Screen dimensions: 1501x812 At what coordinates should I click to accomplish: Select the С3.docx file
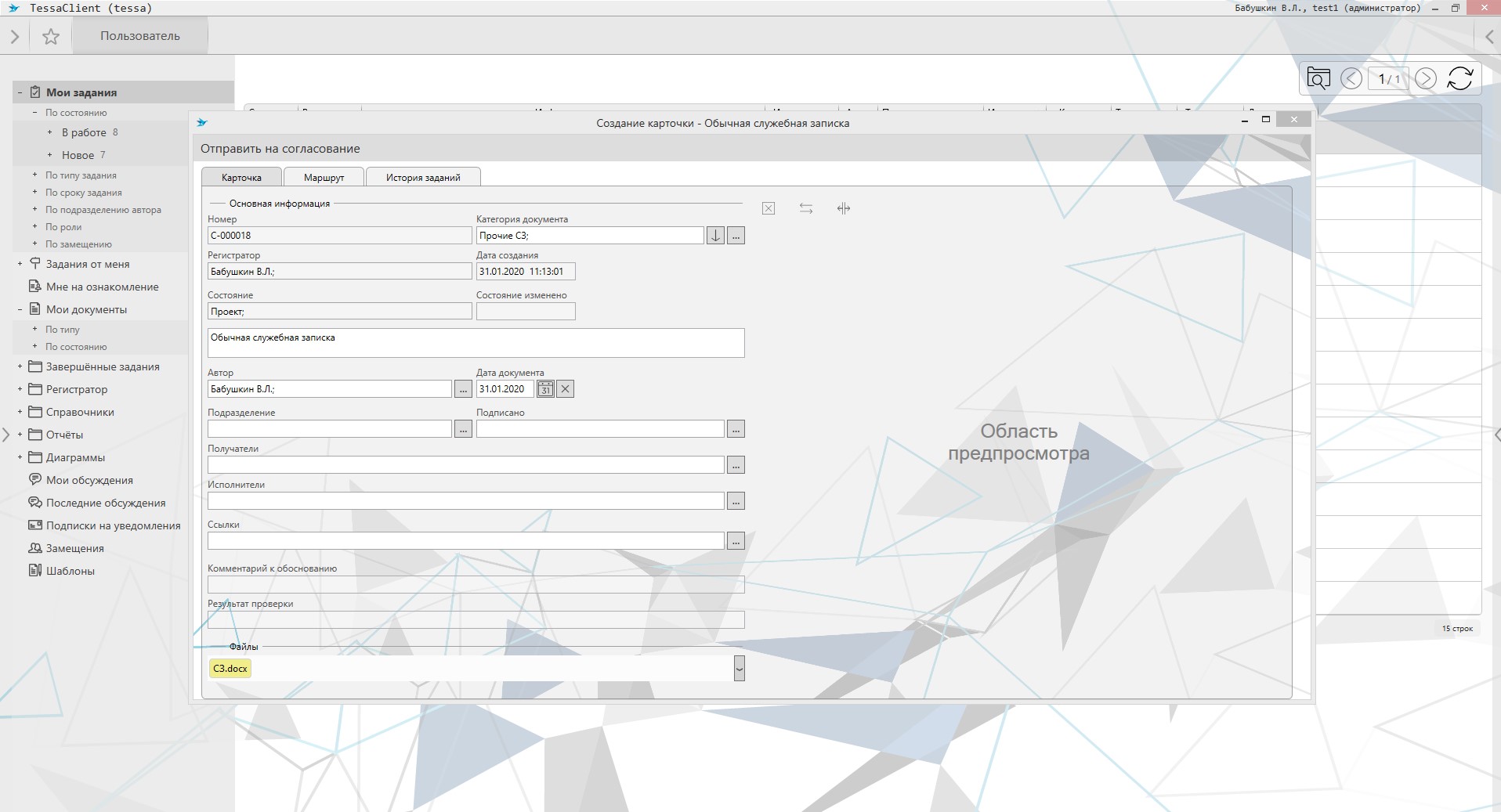point(230,669)
